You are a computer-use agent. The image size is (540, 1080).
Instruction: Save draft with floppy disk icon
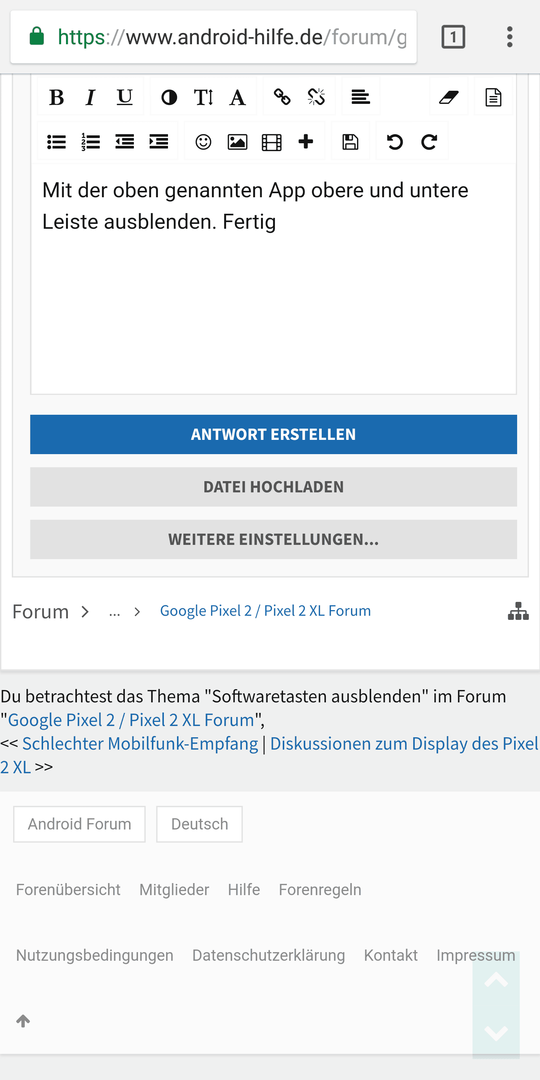click(350, 142)
